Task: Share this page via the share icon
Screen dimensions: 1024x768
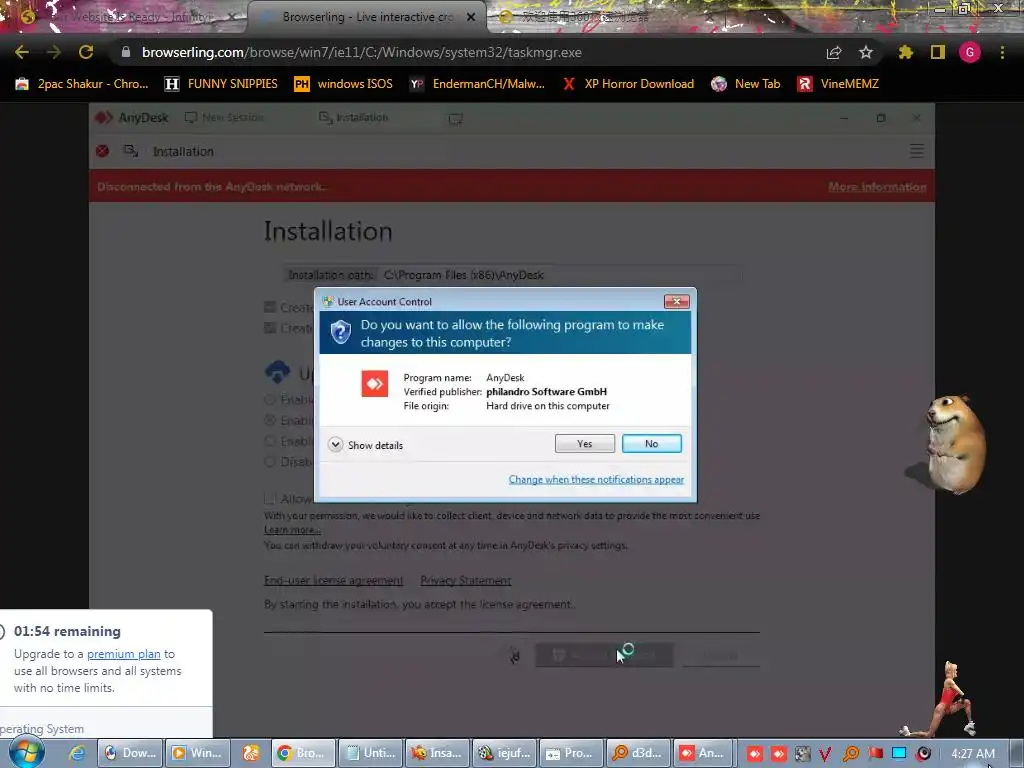Action: (x=833, y=52)
